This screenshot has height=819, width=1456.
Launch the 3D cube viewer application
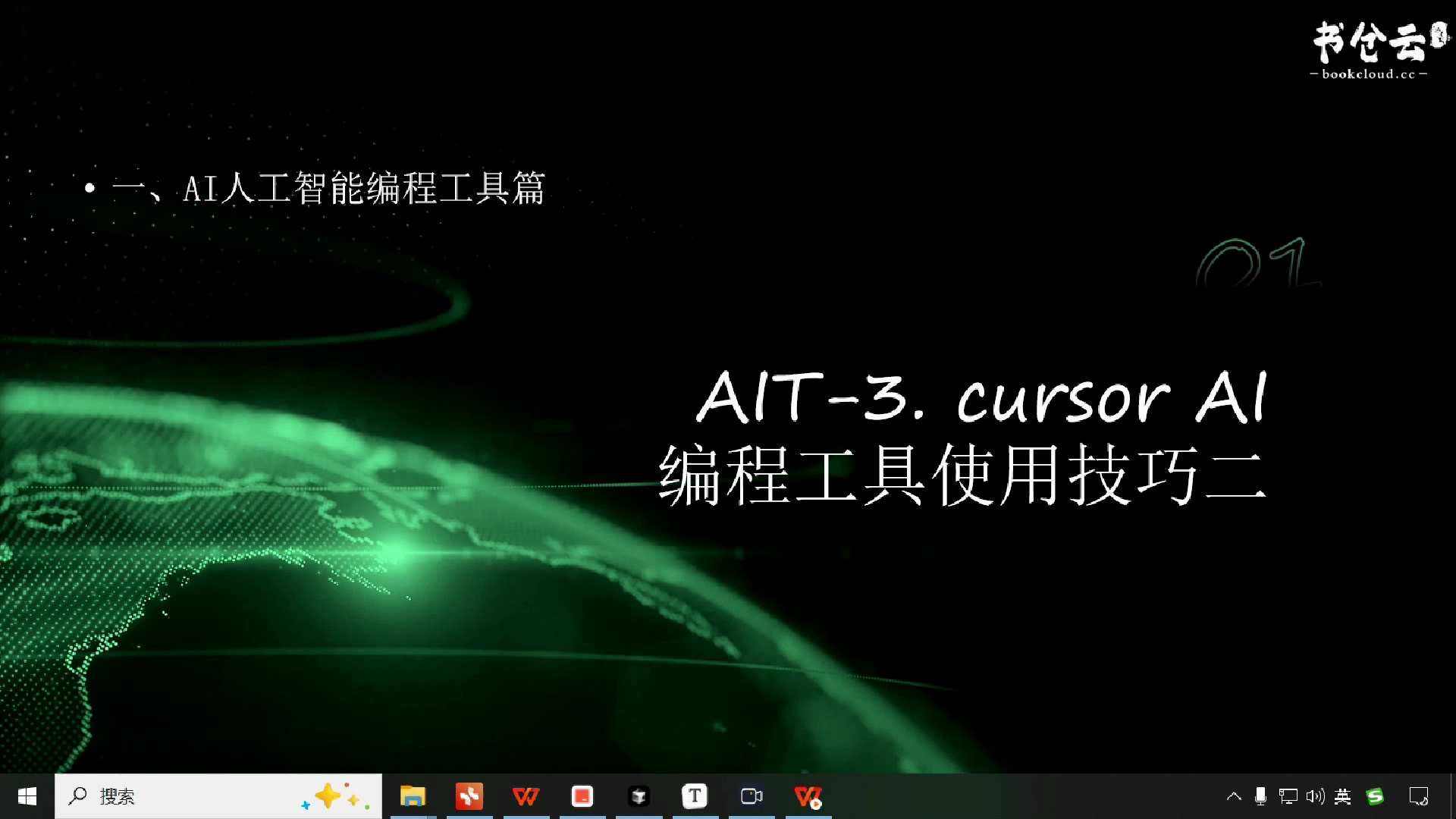pos(638,796)
